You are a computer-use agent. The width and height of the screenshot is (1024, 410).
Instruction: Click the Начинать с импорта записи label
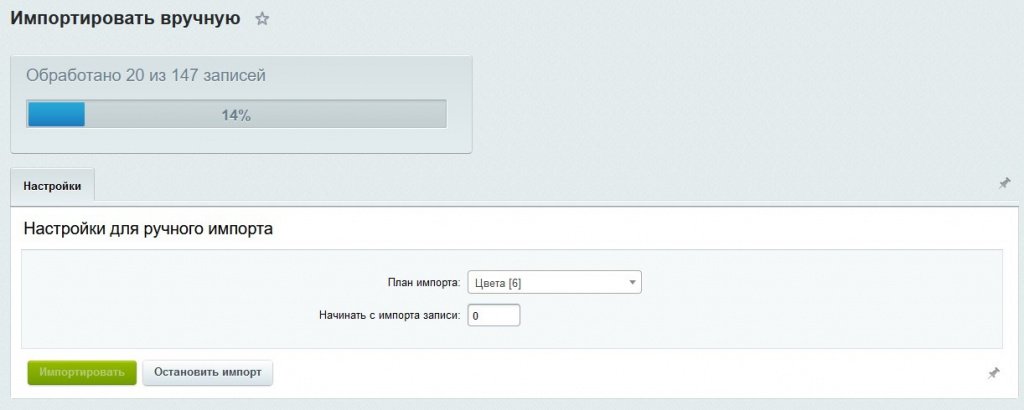click(x=388, y=316)
